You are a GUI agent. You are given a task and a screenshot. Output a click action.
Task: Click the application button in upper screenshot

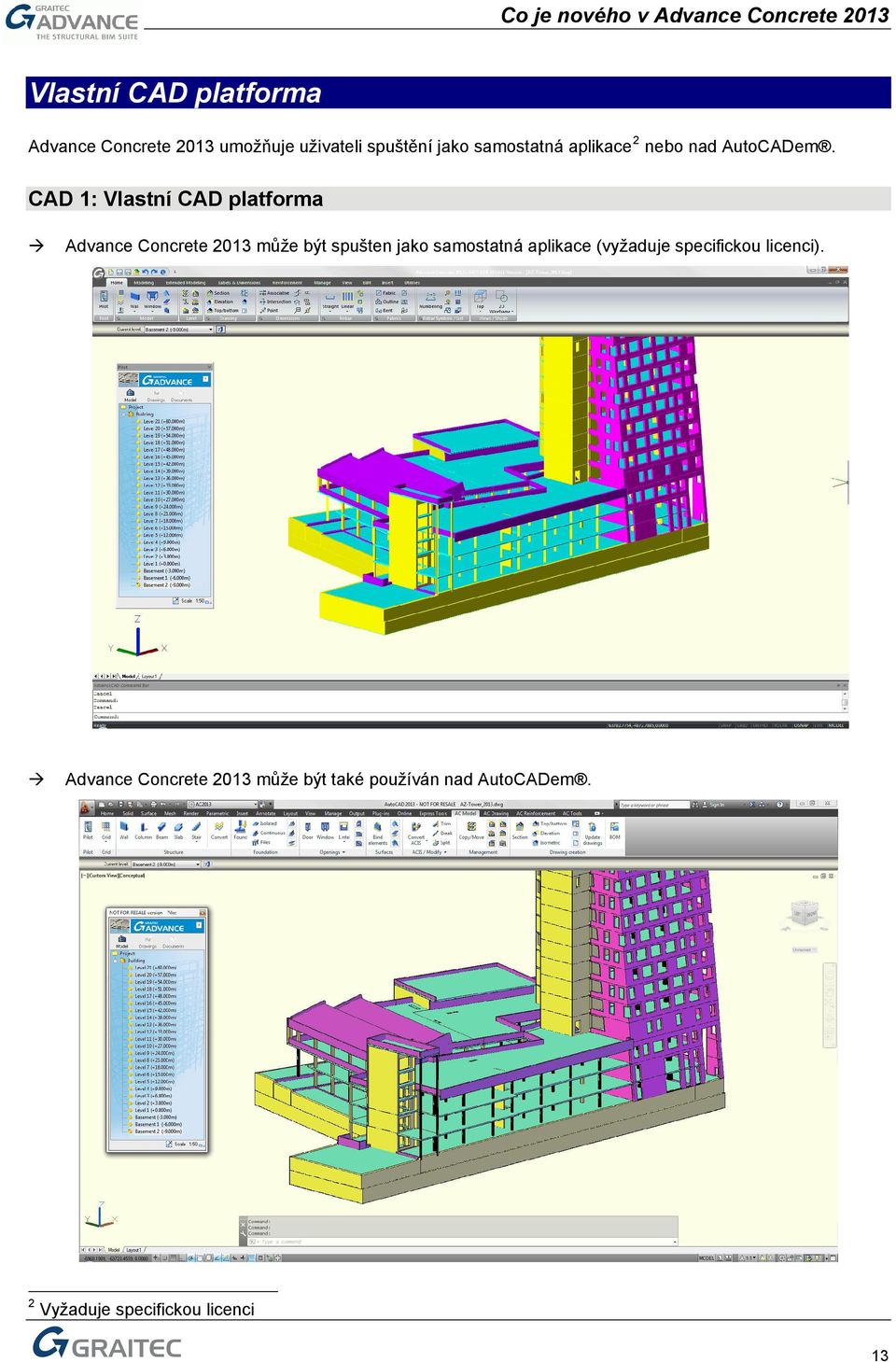pos(100,273)
